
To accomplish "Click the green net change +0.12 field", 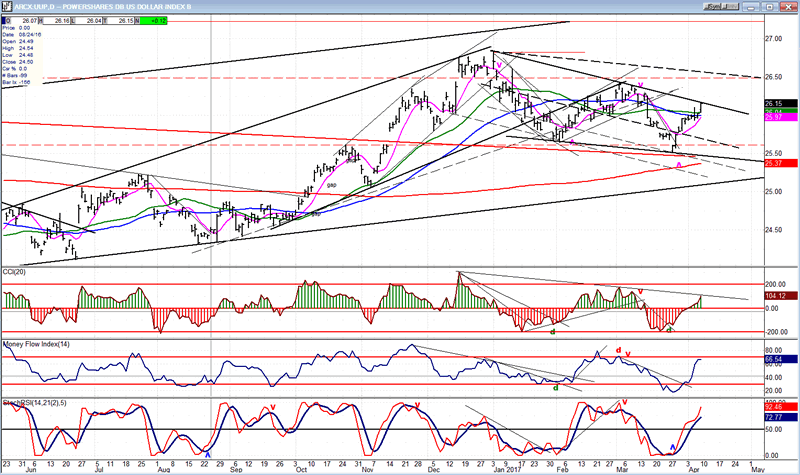I will click(x=154, y=19).
